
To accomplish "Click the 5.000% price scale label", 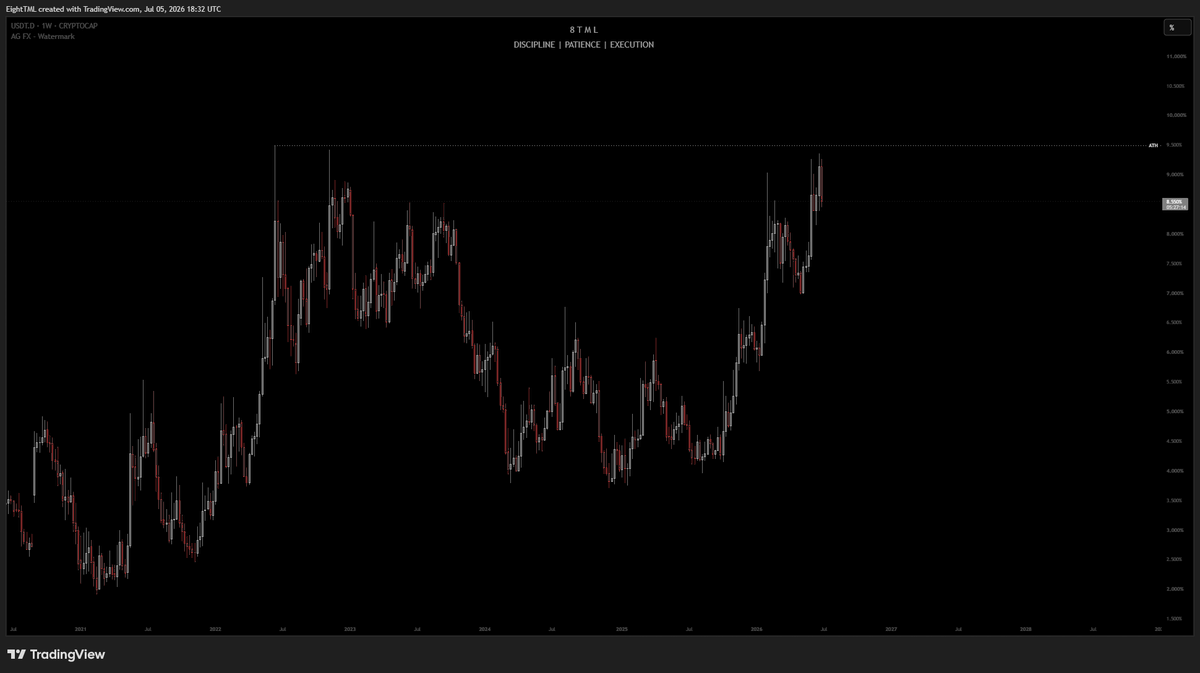I will [1175, 411].
